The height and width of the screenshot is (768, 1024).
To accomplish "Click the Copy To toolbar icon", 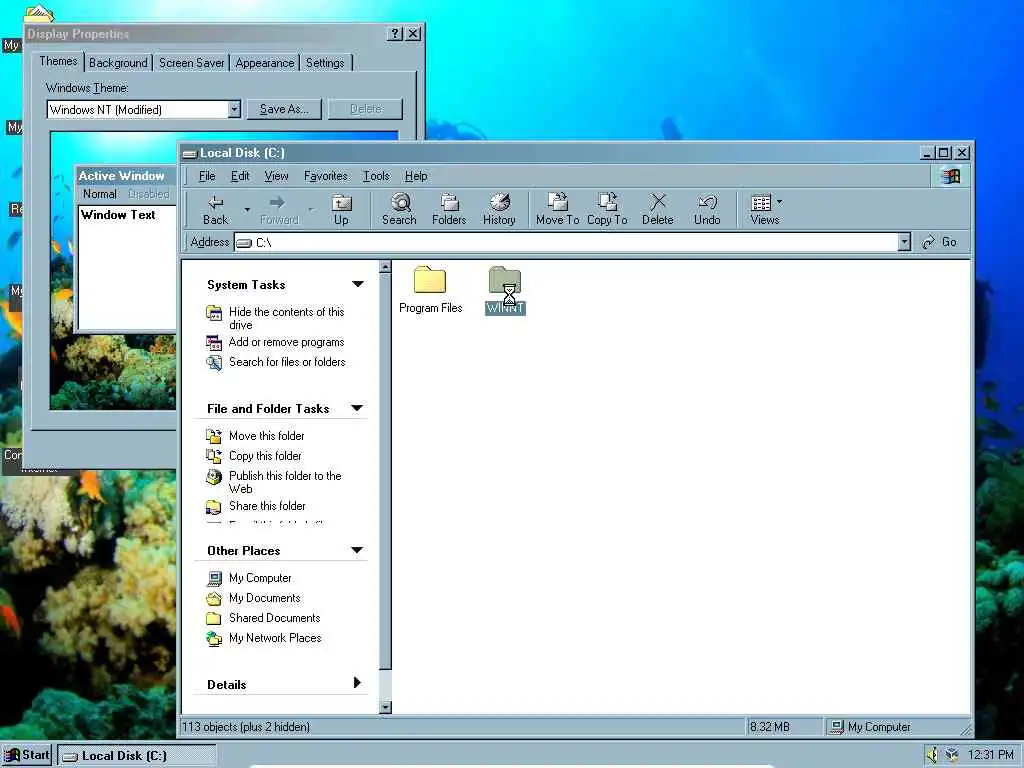I will click(607, 210).
